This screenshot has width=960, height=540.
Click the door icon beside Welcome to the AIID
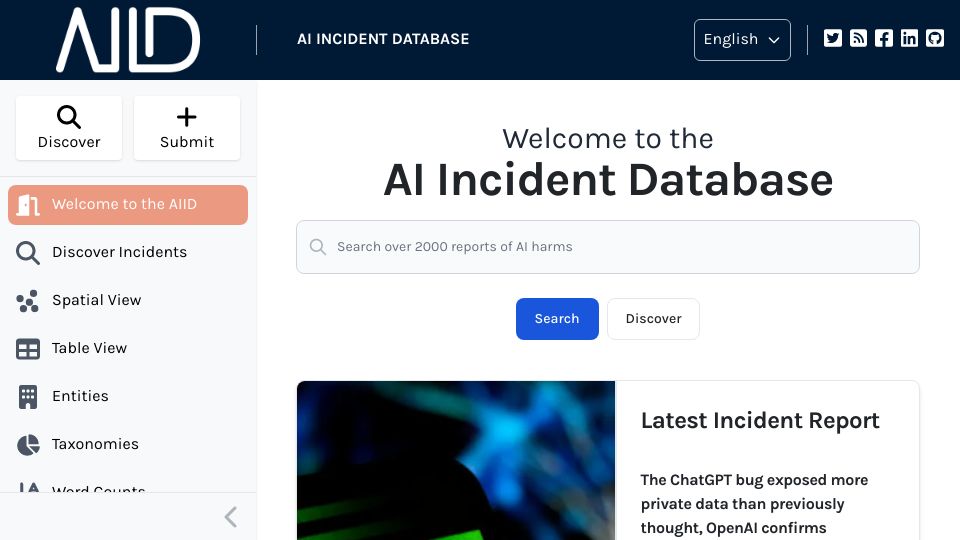[x=28, y=204]
